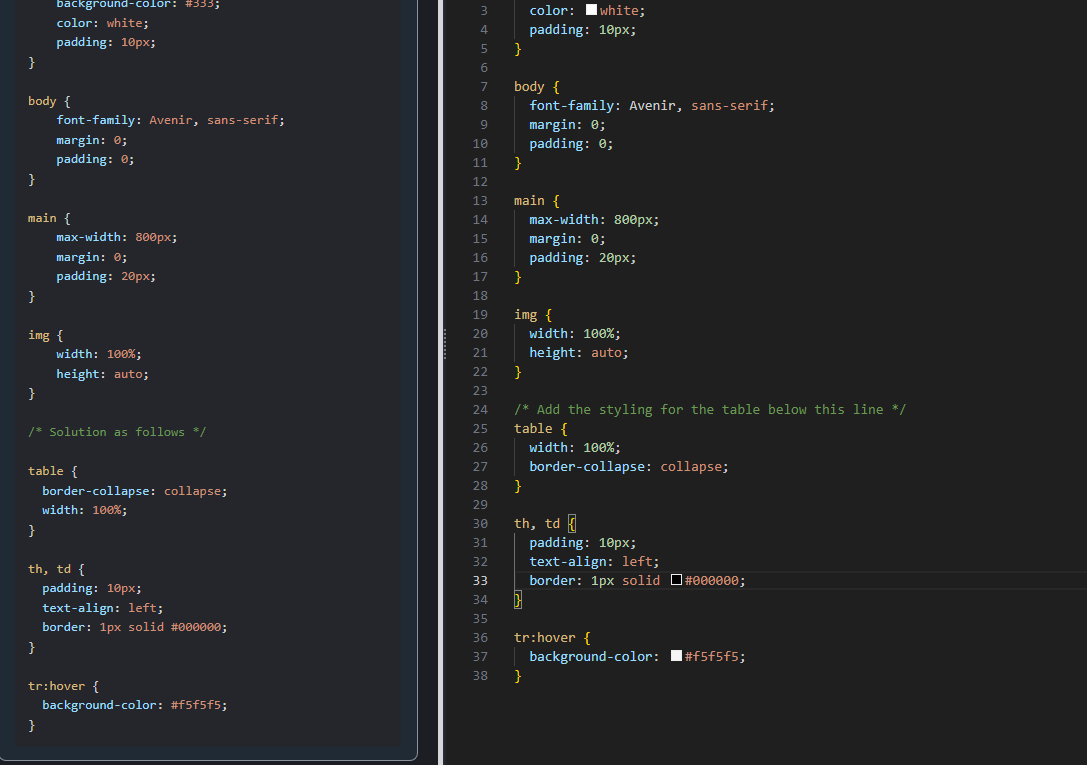Click "Avenir" font name in the solution panel
The image size is (1087, 765).
(171, 120)
